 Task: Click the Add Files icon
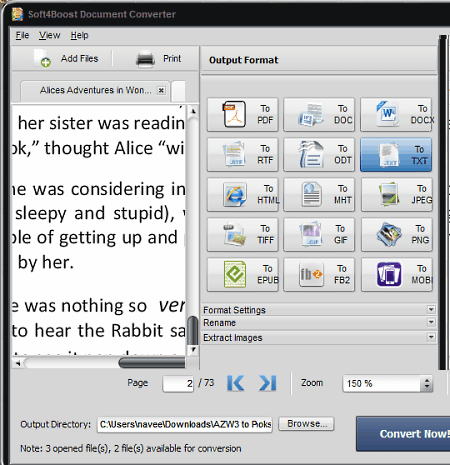tap(42, 58)
